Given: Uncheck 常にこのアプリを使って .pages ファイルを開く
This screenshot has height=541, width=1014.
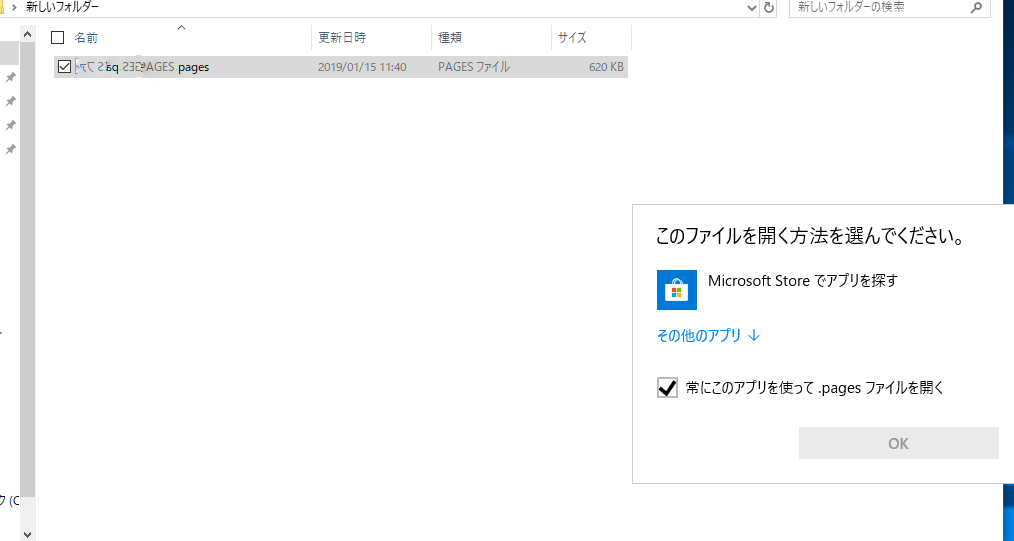Looking at the screenshot, I should point(667,388).
